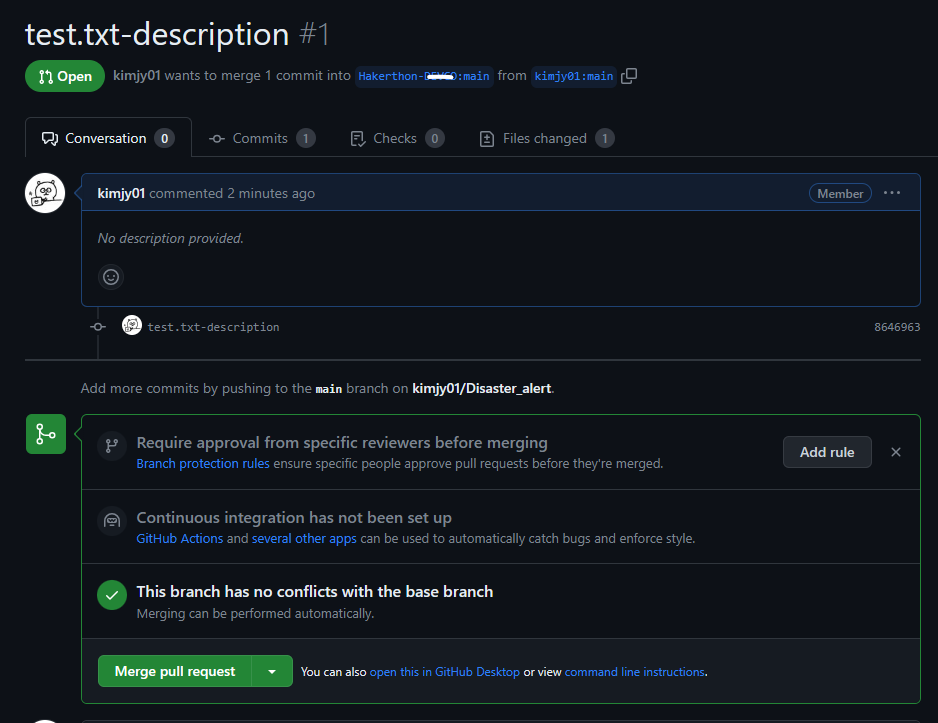Click Merging can be performed automatically text
The width and height of the screenshot is (938, 723).
pos(255,614)
